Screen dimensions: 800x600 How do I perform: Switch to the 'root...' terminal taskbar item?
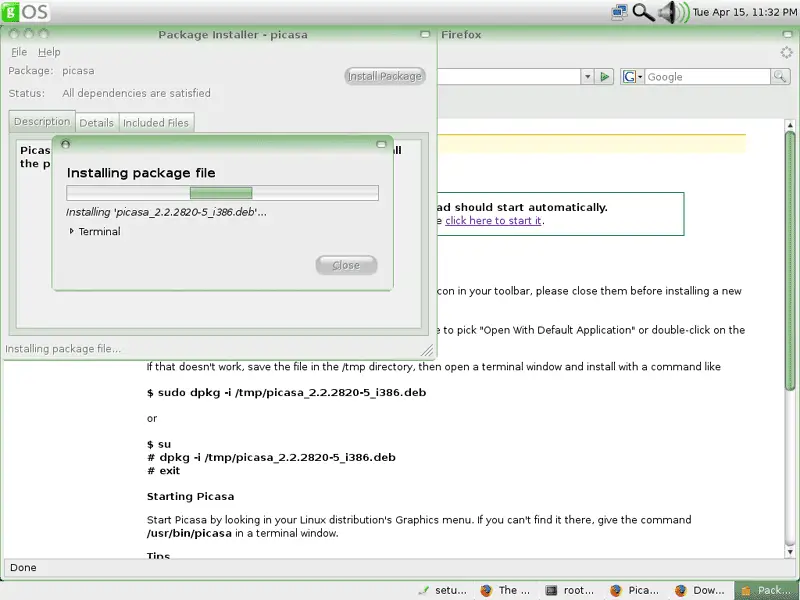click(x=570, y=590)
